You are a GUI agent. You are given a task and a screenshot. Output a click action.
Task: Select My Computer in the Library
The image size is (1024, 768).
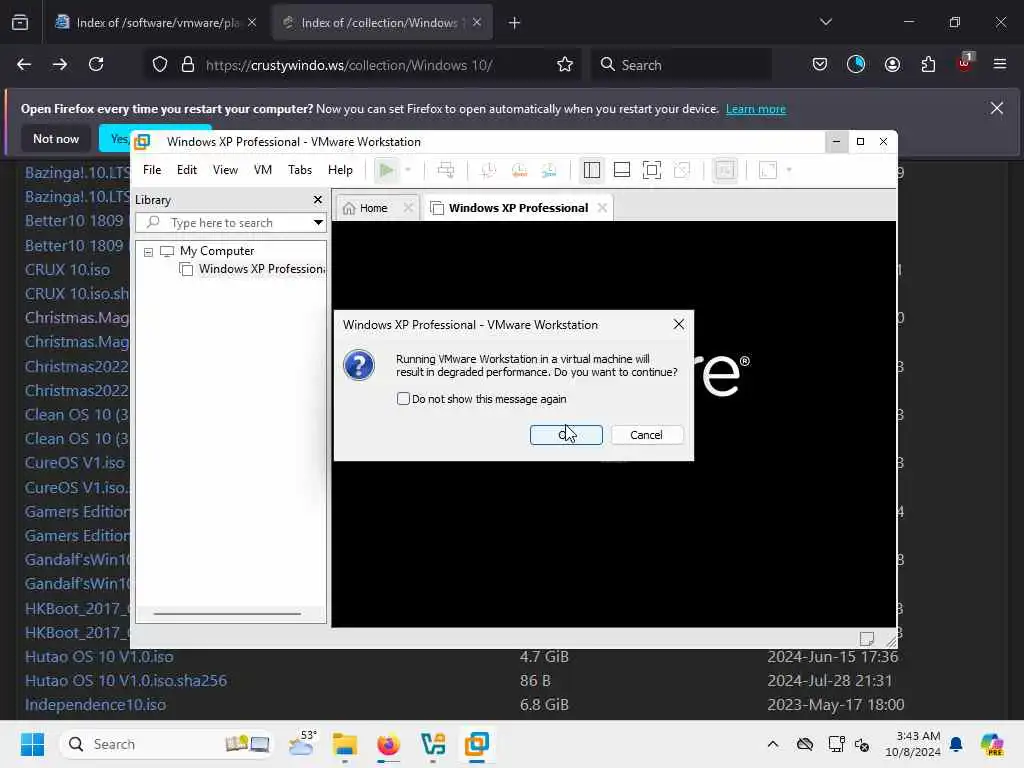217,251
